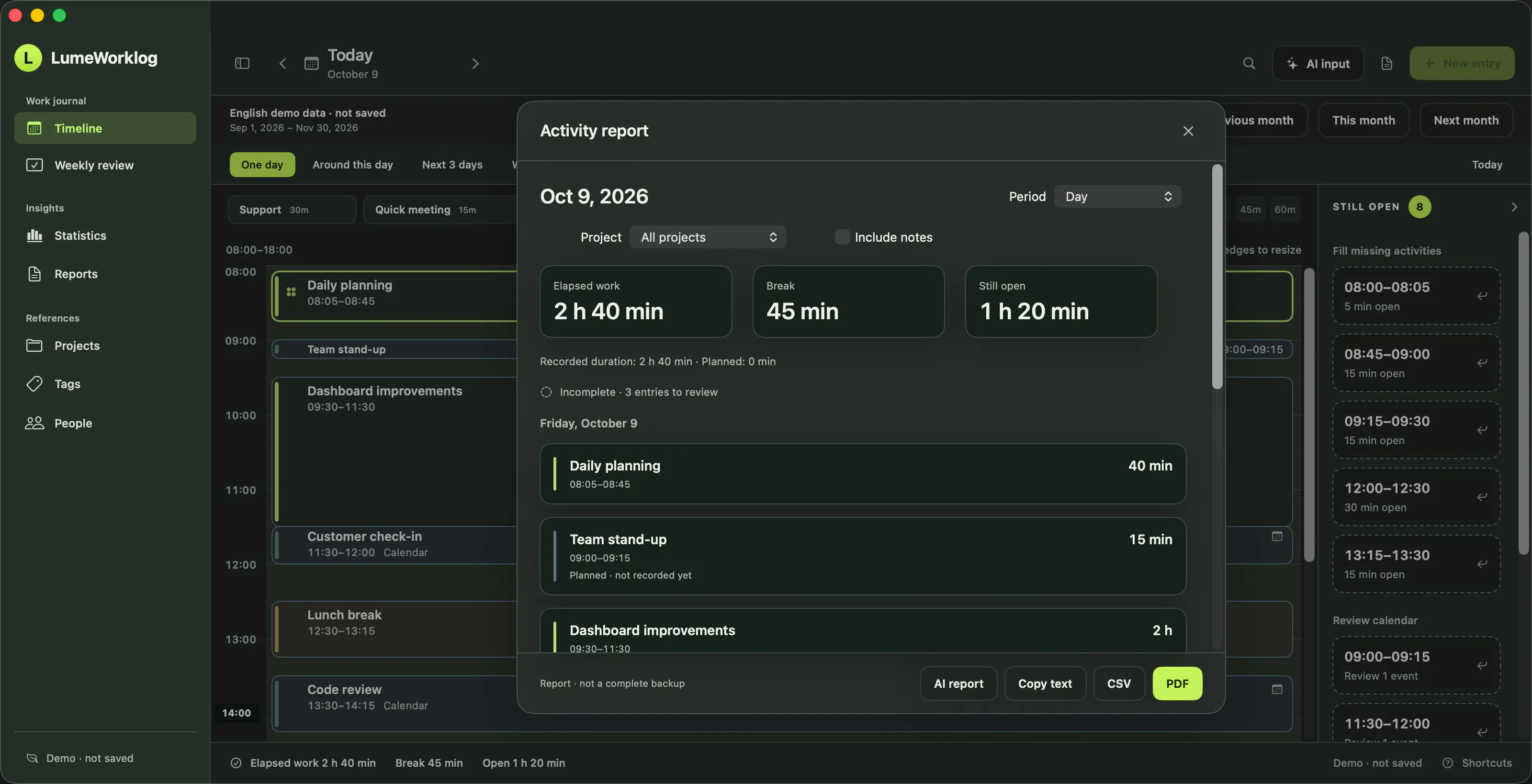Screen dimensions: 1532x784
Task: Open Timeline in the sidebar
Action: 105,128
